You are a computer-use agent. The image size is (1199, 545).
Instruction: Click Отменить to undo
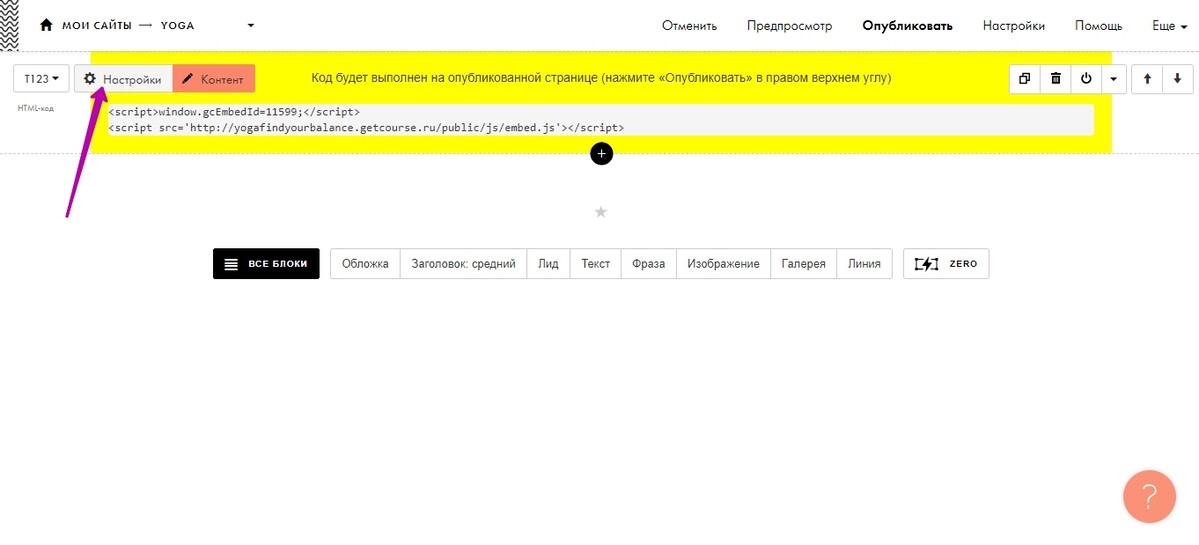pos(689,26)
